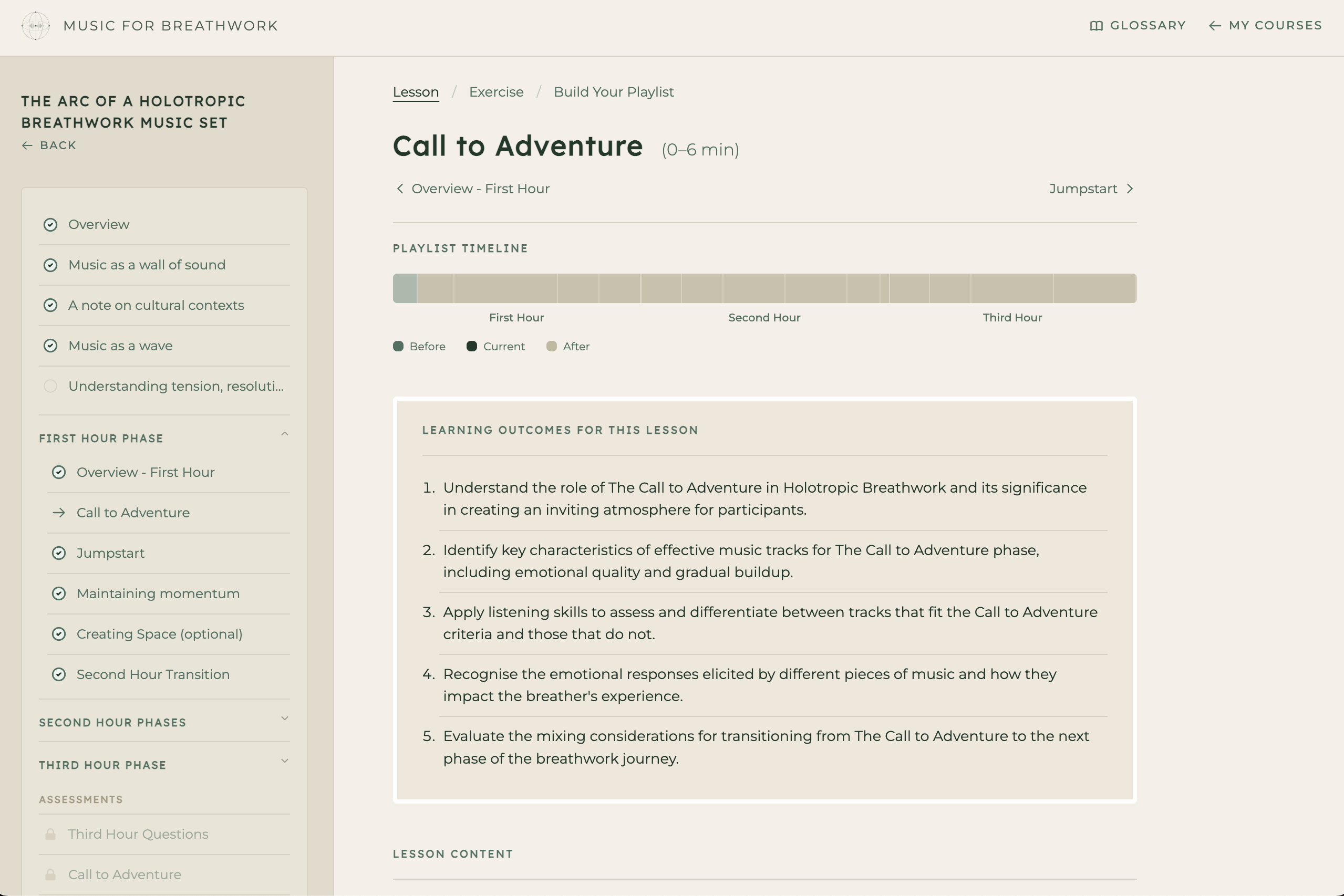The height and width of the screenshot is (896, 1344).
Task: Click the check beside Creating Space (optional)
Action: point(59,634)
